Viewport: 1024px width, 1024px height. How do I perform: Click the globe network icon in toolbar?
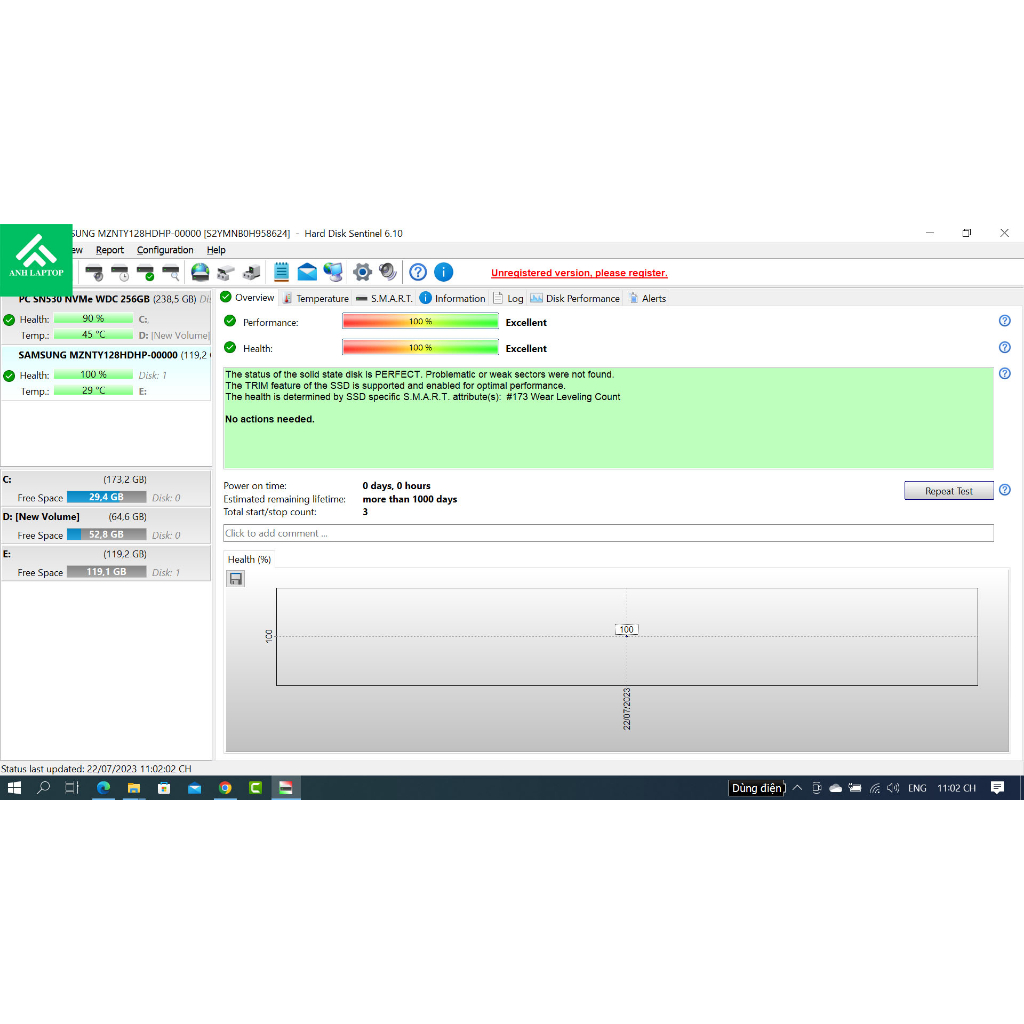(333, 272)
